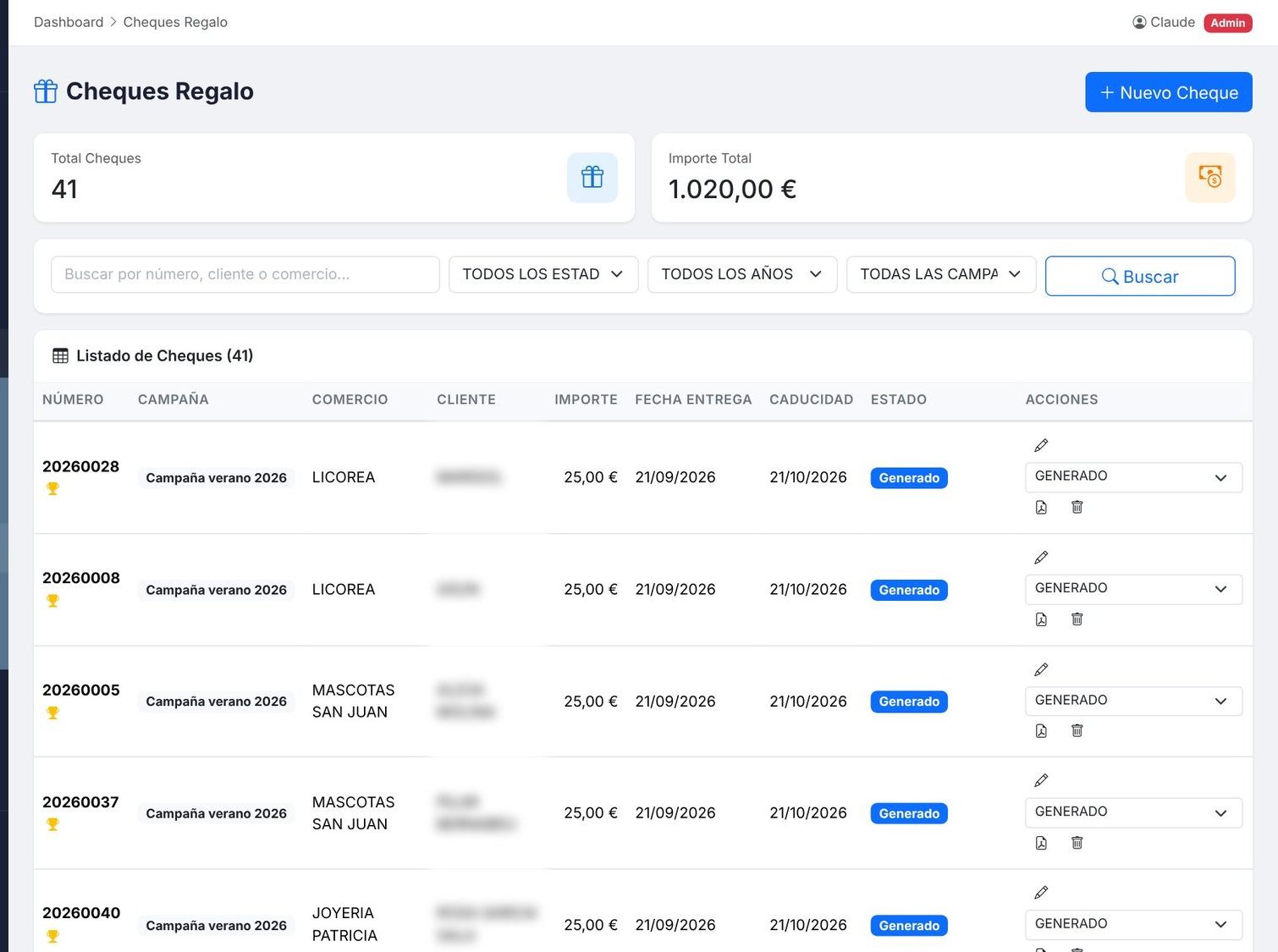Click the Nuevo Cheque button

click(1169, 92)
